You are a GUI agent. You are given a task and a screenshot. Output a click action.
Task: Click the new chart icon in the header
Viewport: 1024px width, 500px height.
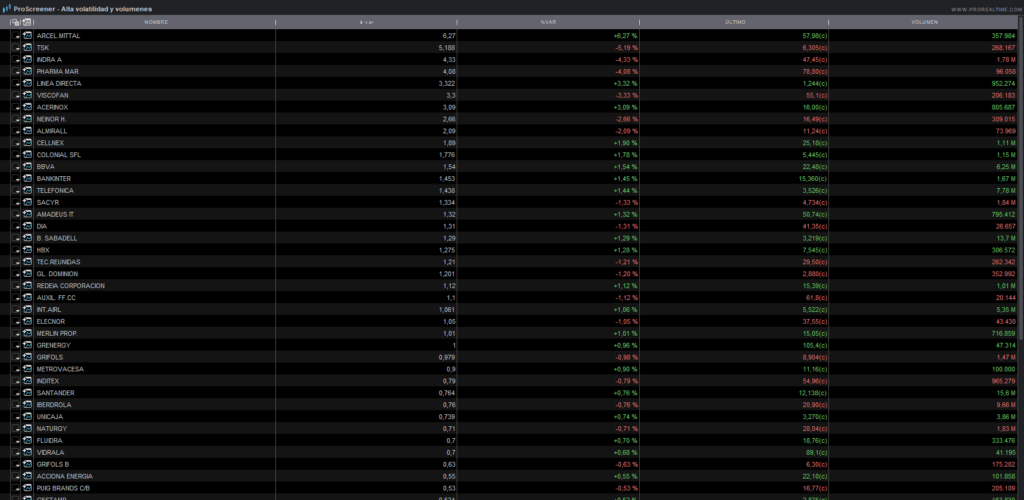27,22
